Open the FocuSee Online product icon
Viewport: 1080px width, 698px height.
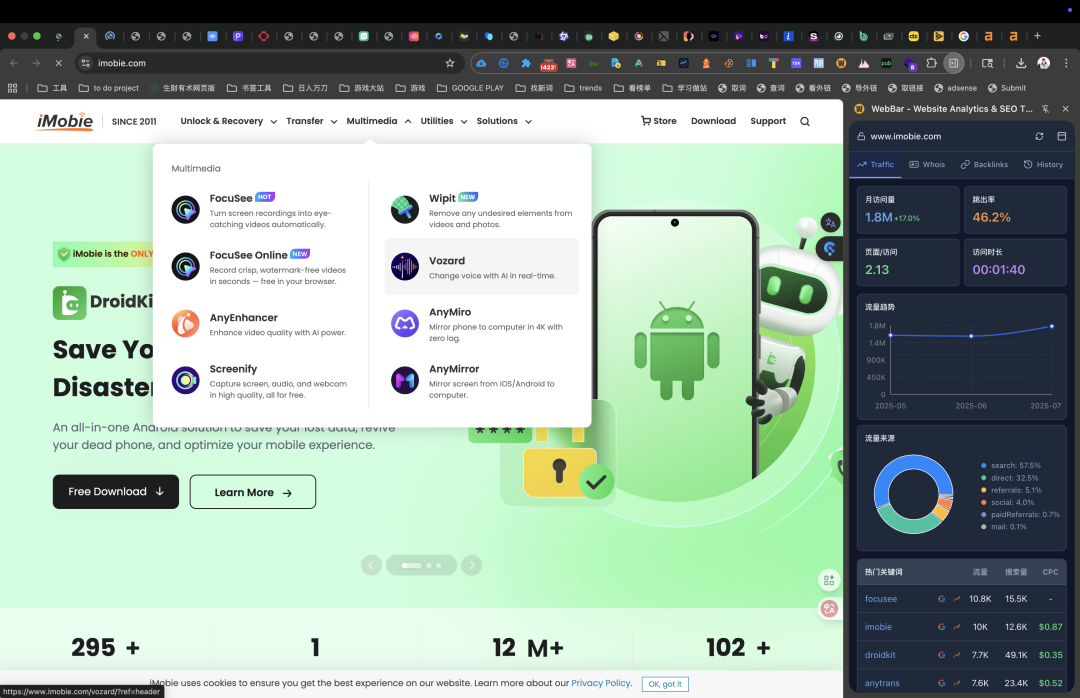click(x=185, y=266)
